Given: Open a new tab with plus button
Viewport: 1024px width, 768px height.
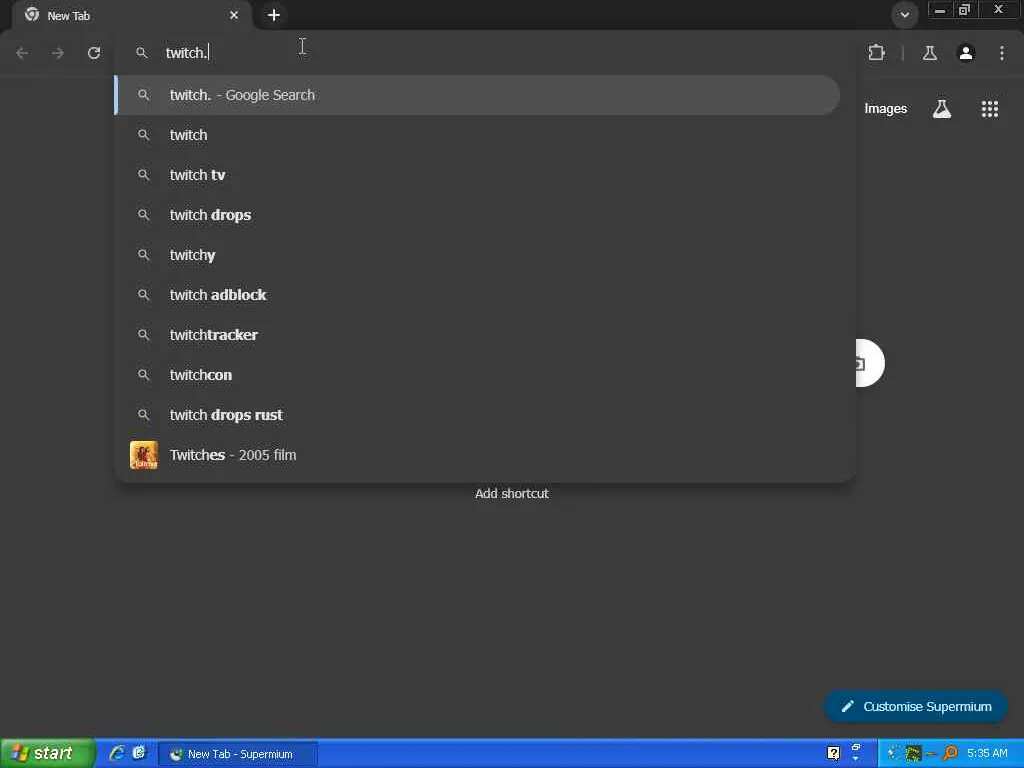Looking at the screenshot, I should pyautogui.click(x=274, y=15).
